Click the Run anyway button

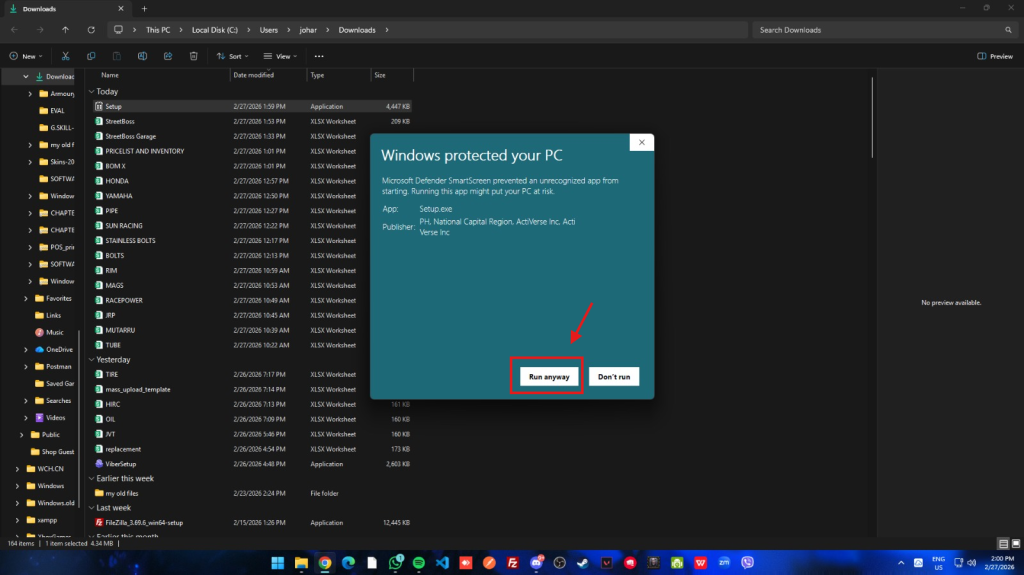[549, 377]
